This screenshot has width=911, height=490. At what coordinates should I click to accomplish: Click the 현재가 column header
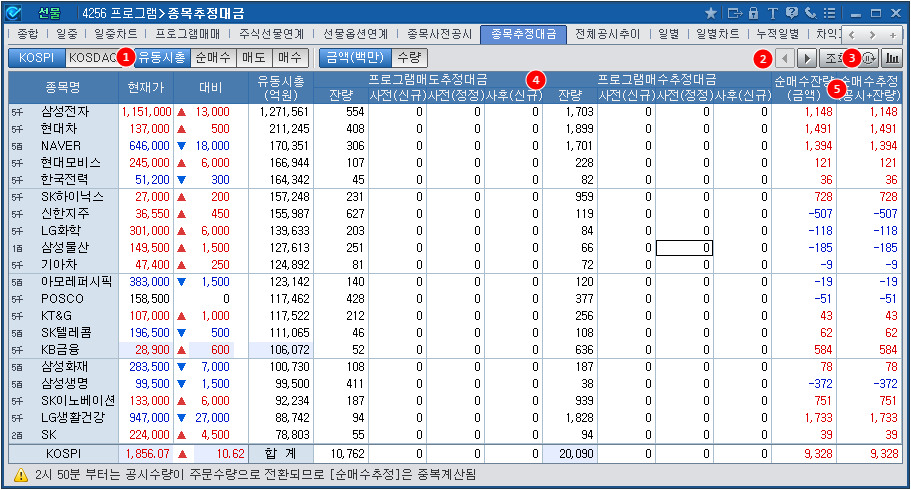pyautogui.click(x=146, y=88)
